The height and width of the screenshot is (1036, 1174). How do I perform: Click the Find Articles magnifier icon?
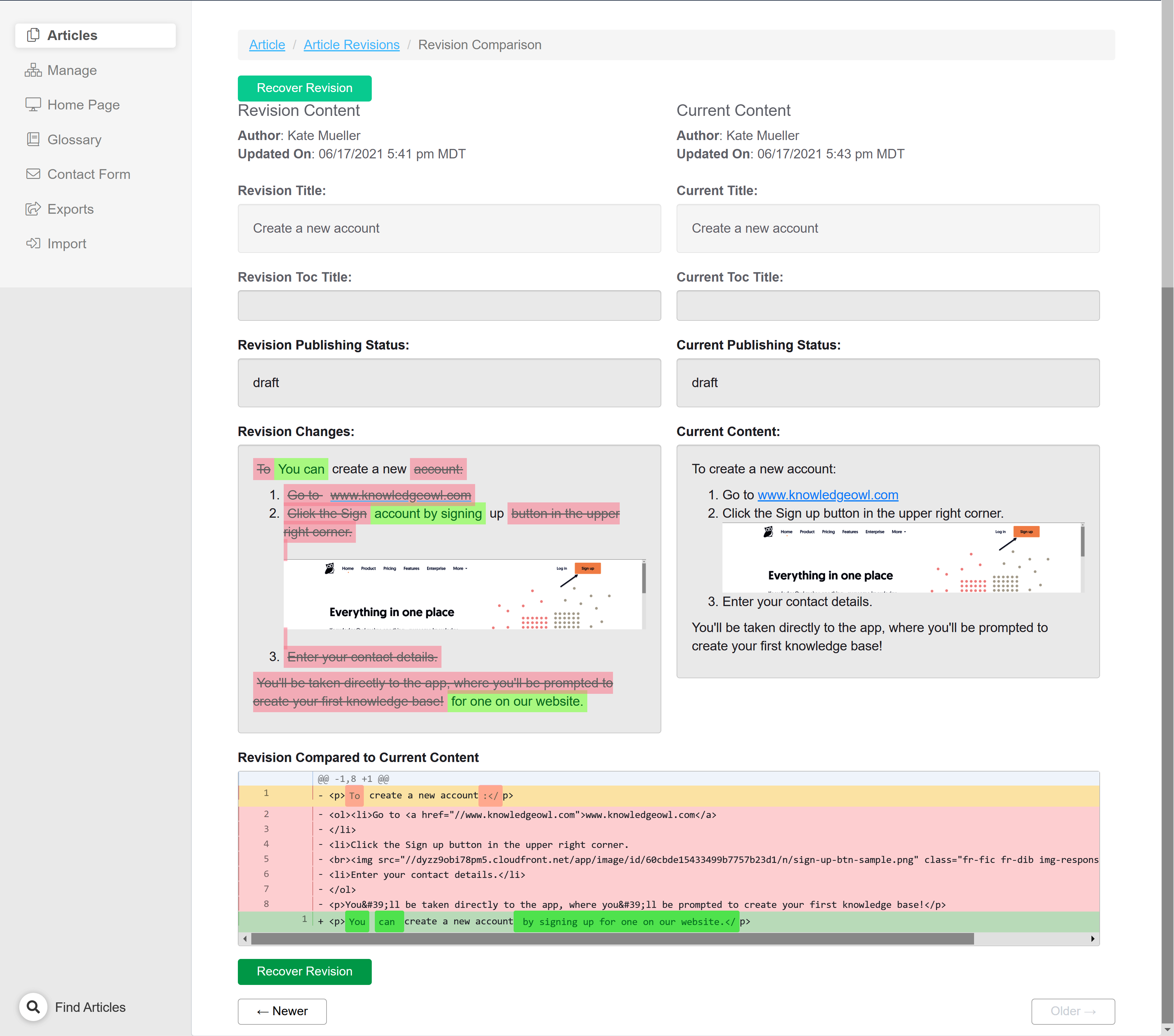[33, 1007]
